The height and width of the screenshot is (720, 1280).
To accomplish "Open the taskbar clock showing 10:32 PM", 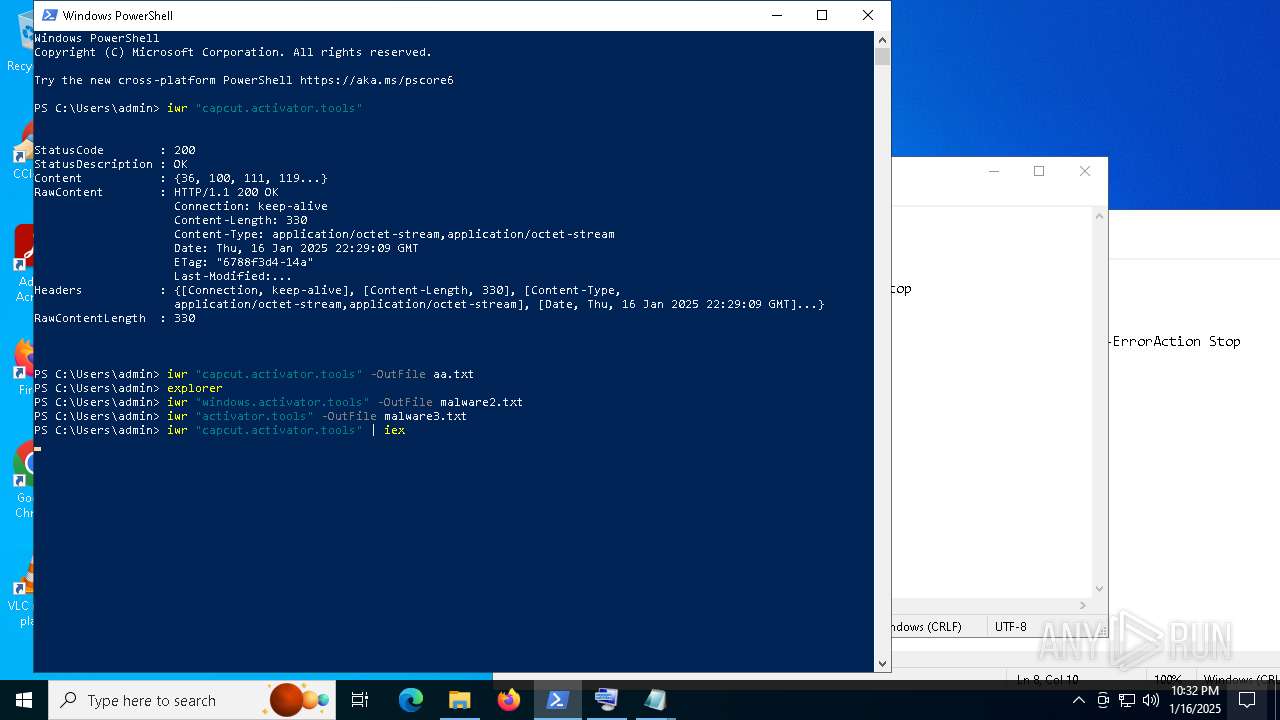I will click(x=1195, y=700).
